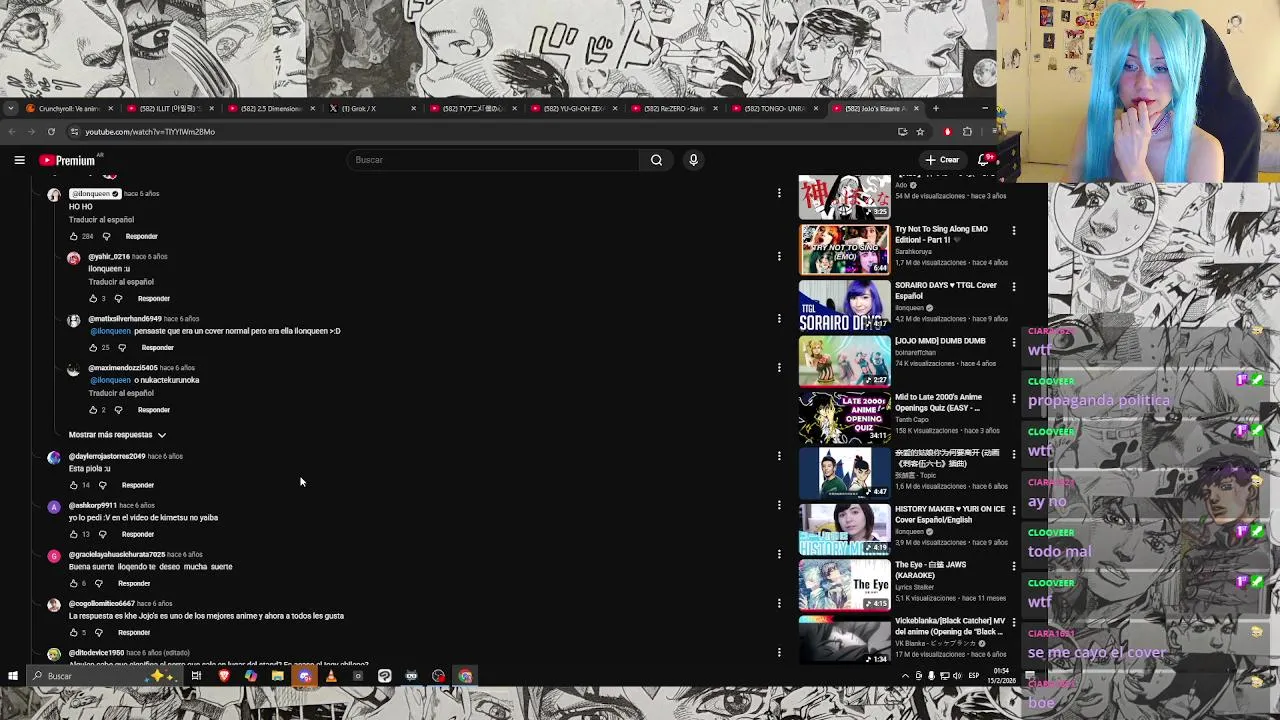Open the Windows Start menu
1280x720 pixels.
12,676
